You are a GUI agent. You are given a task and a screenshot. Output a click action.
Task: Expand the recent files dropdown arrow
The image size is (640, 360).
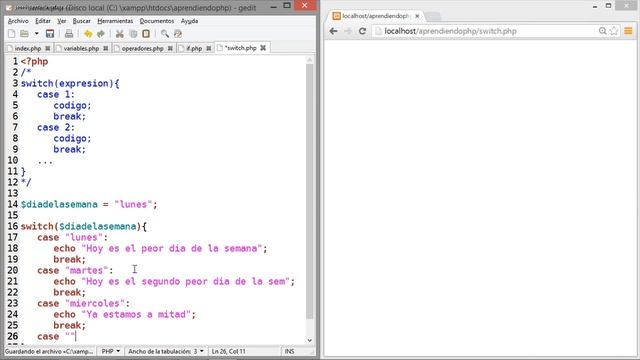(x=36, y=34)
